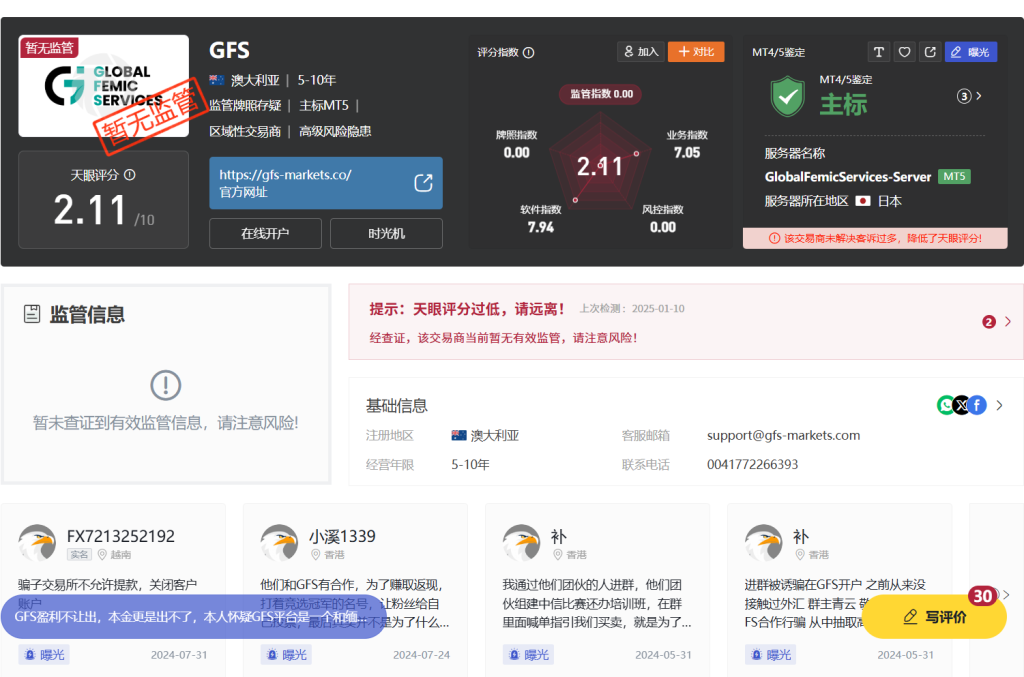Click the yellow 写评价 button

tap(935, 617)
